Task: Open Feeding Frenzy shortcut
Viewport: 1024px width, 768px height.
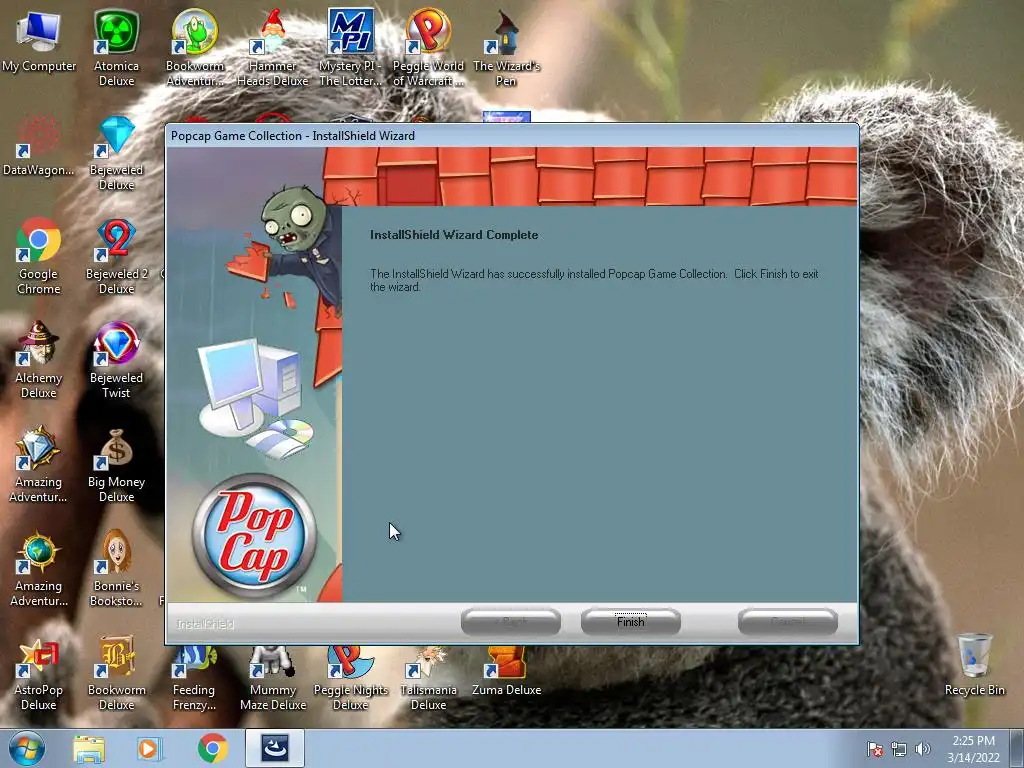Action: point(194,678)
